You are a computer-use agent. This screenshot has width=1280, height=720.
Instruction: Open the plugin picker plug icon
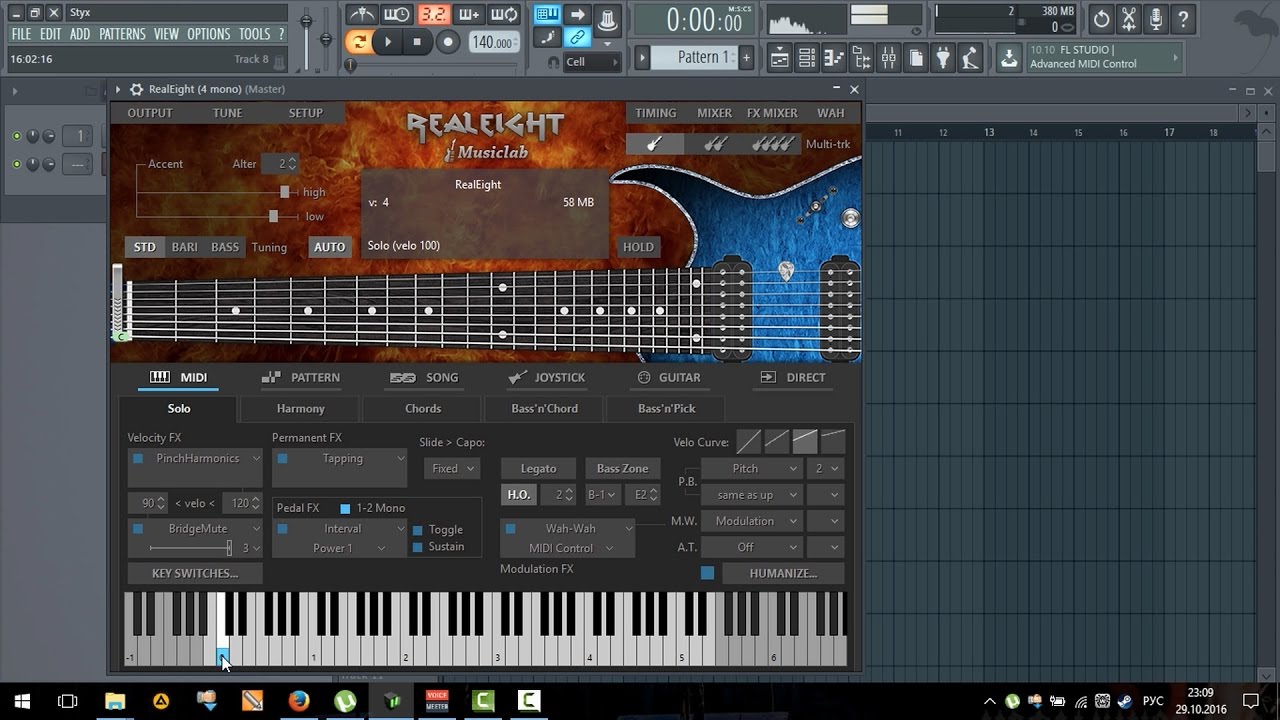[x=943, y=59]
